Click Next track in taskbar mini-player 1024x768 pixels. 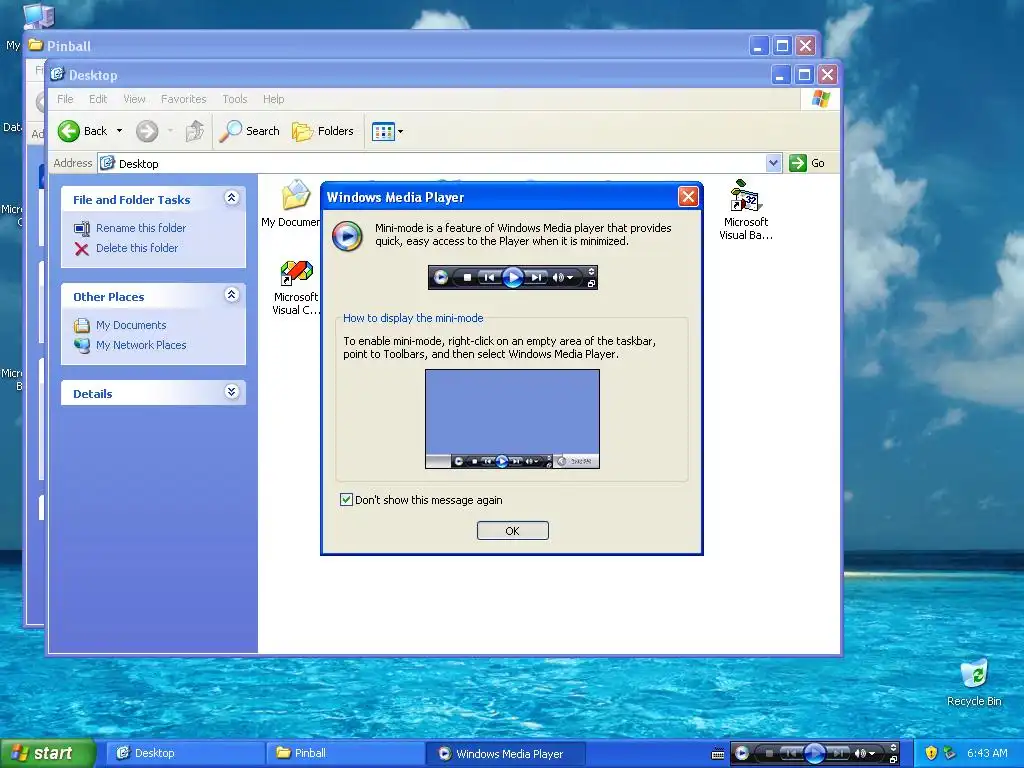[838, 754]
